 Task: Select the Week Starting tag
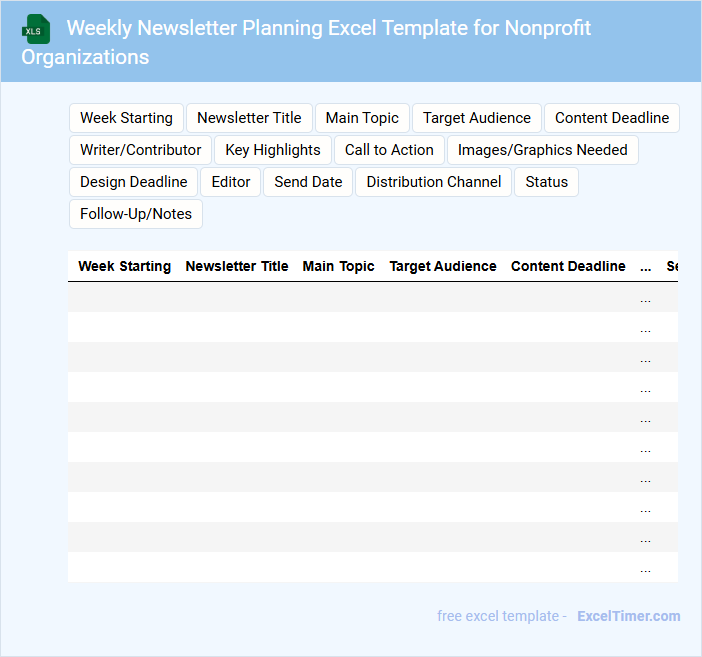click(x=126, y=118)
